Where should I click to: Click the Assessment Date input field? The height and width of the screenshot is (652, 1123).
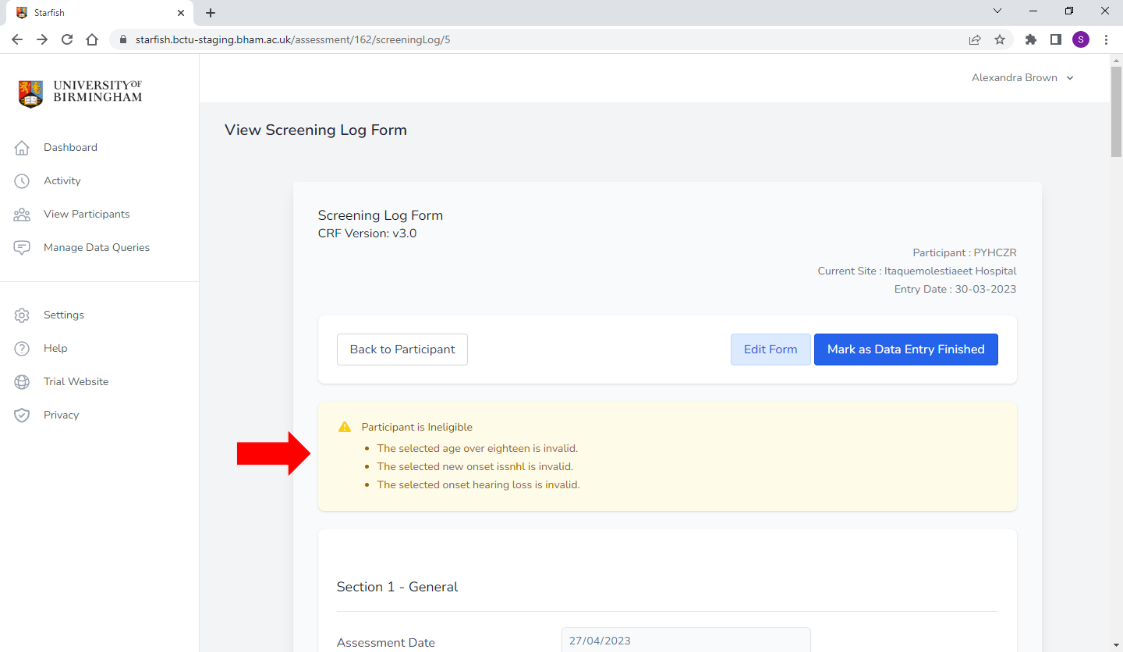tap(685, 641)
